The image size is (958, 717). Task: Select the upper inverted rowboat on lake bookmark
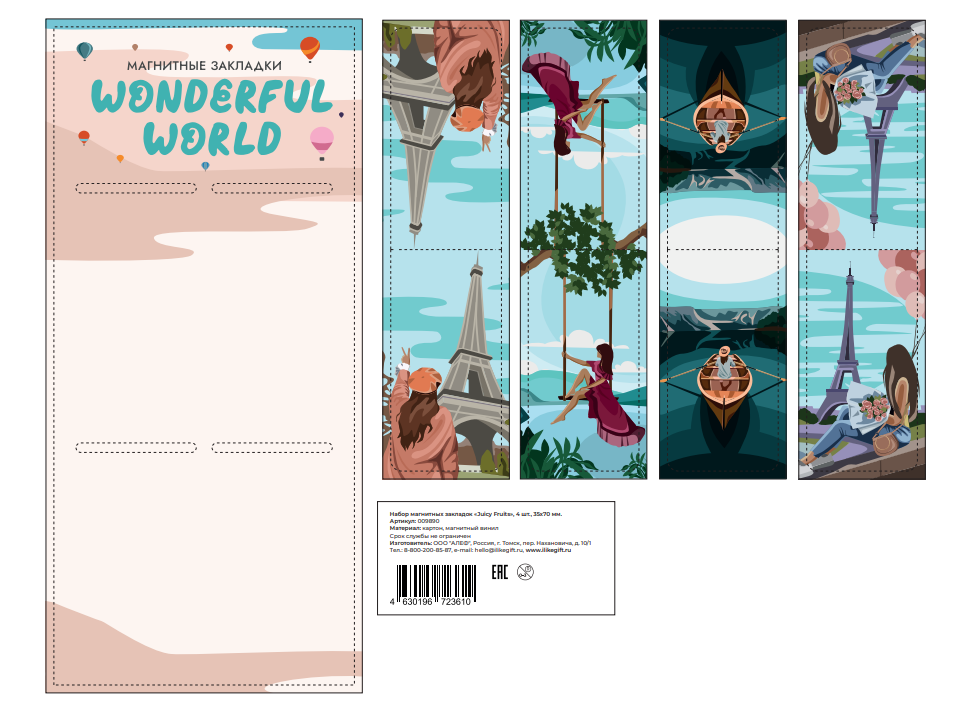[721, 112]
